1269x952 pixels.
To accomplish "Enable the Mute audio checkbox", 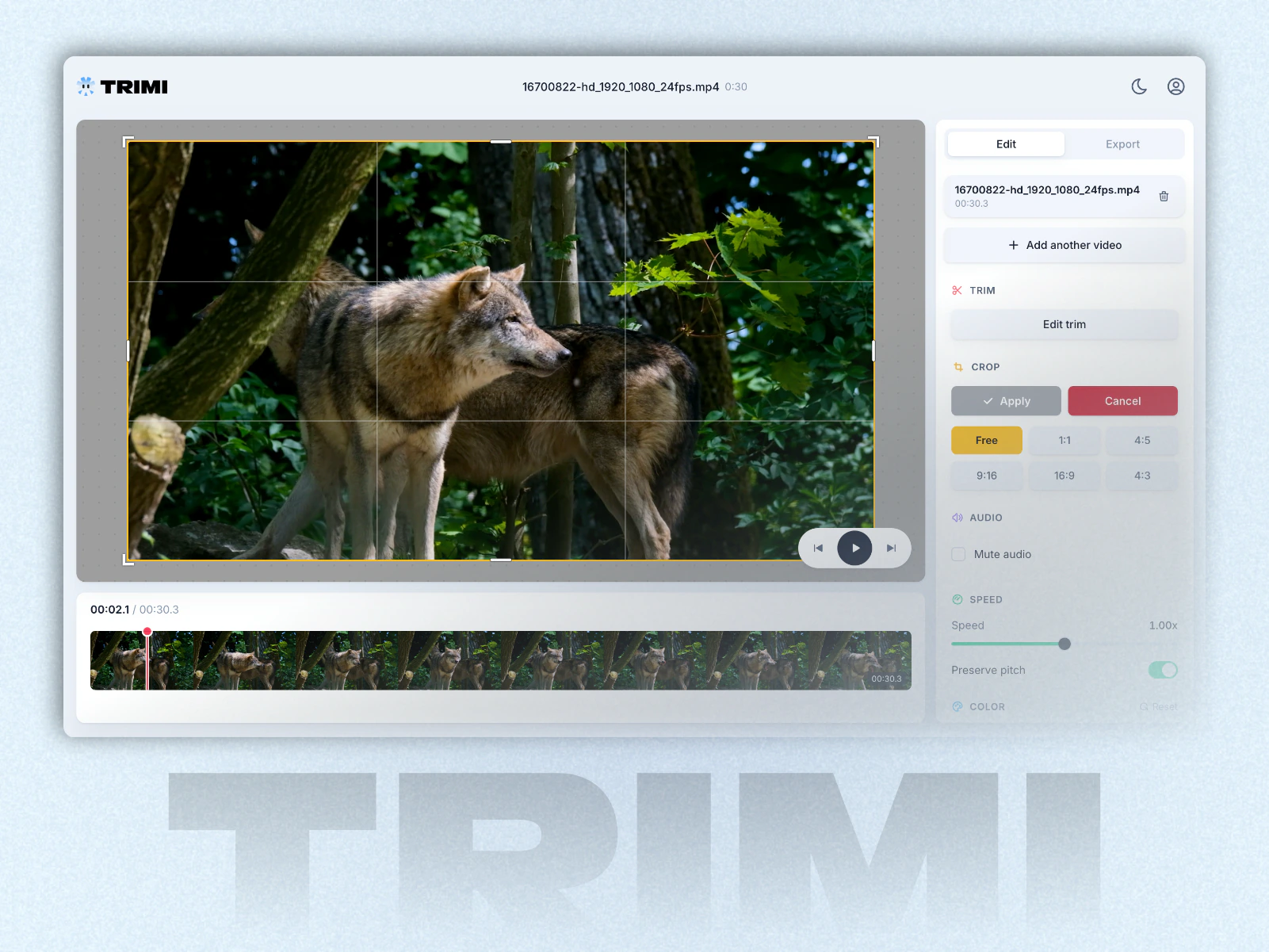I will (958, 554).
